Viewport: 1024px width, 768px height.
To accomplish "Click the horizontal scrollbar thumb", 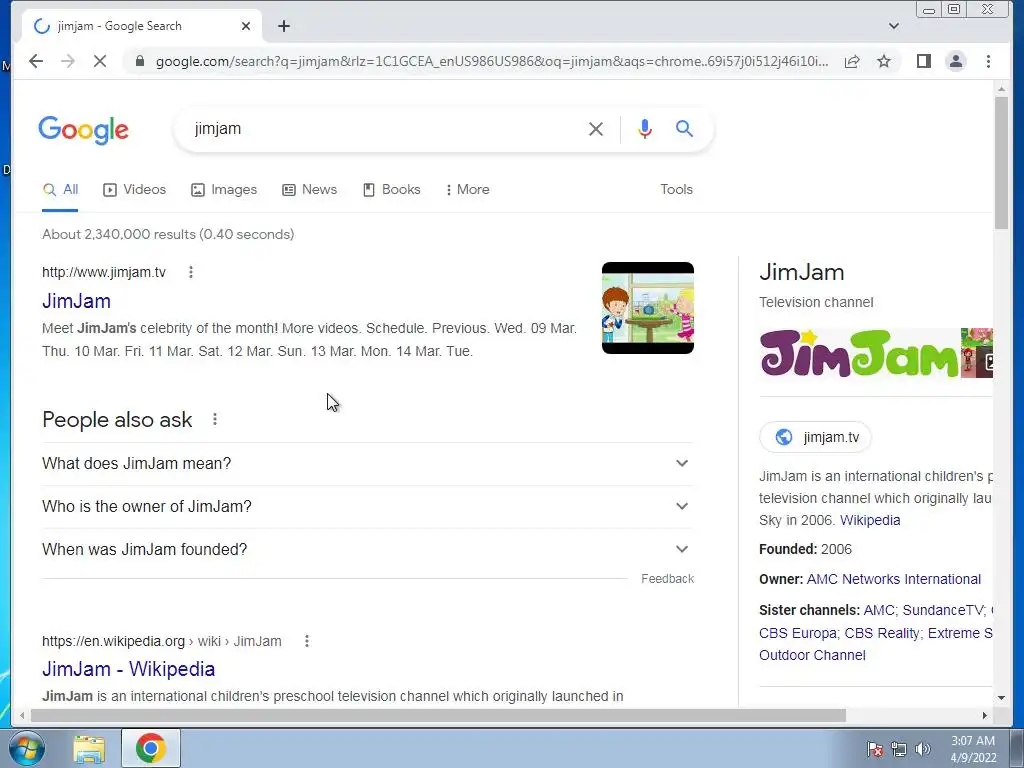I will pyautogui.click(x=438, y=716).
